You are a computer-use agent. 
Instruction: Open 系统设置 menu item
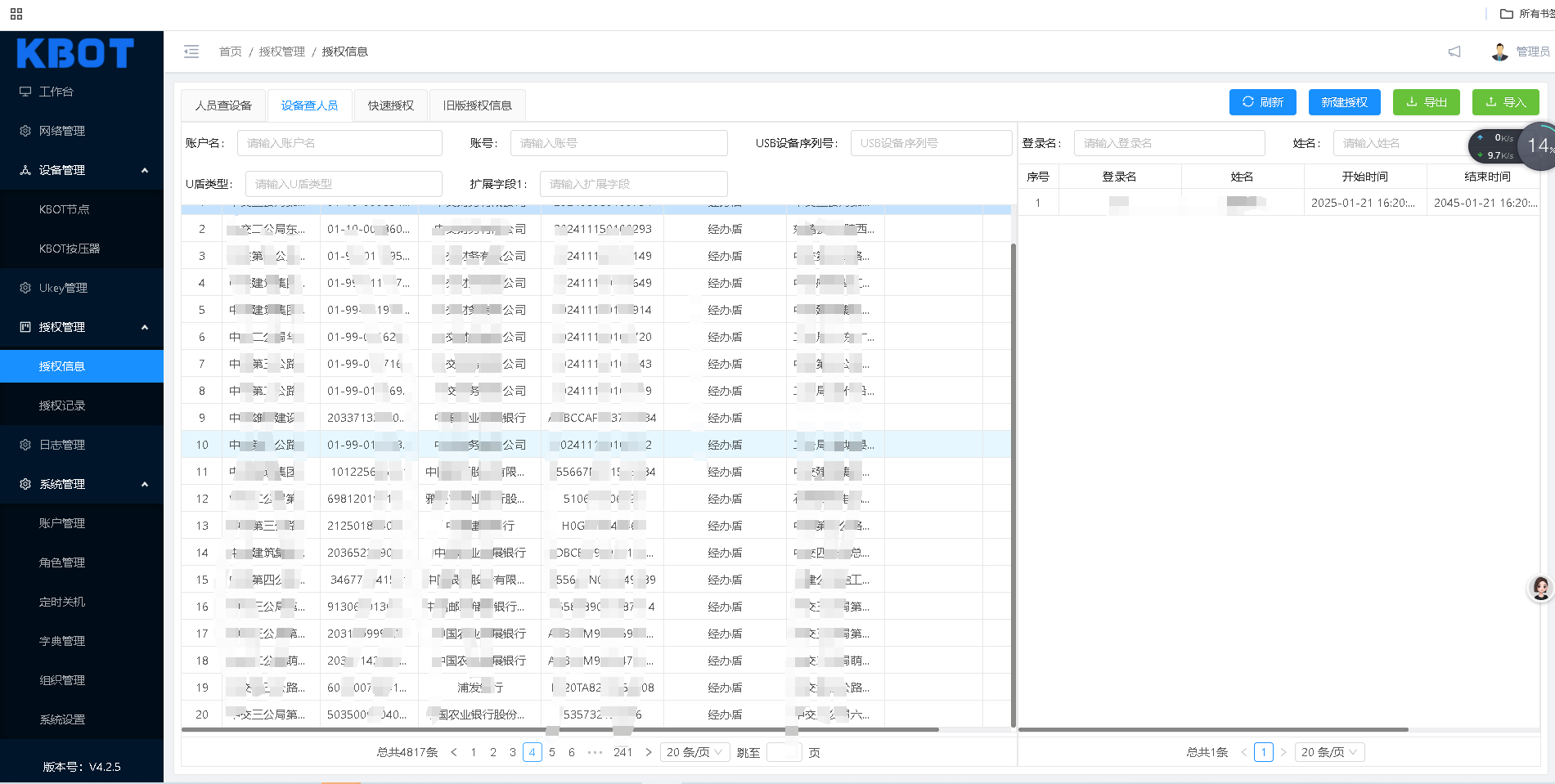[x=82, y=719]
